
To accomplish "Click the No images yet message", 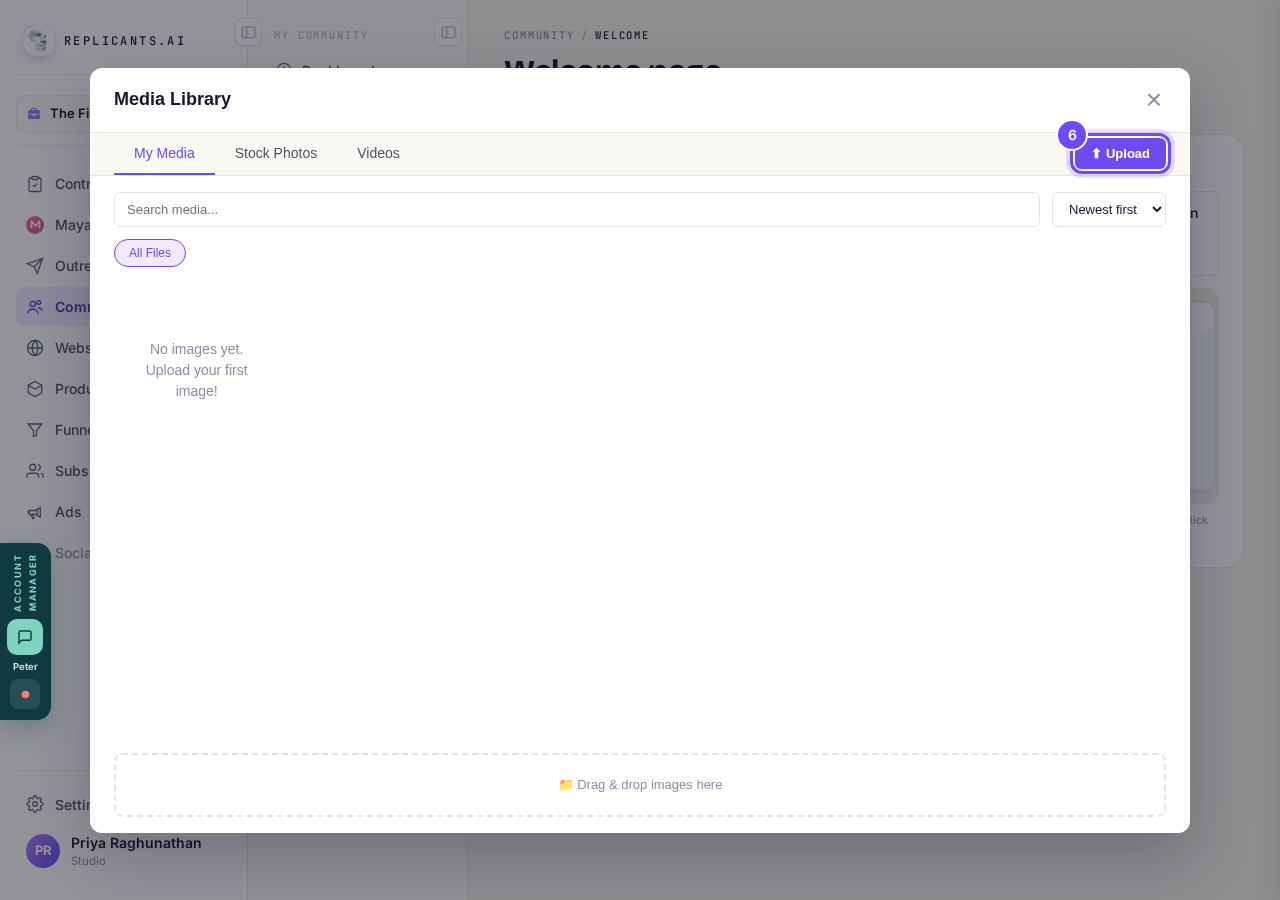I will pos(197,370).
